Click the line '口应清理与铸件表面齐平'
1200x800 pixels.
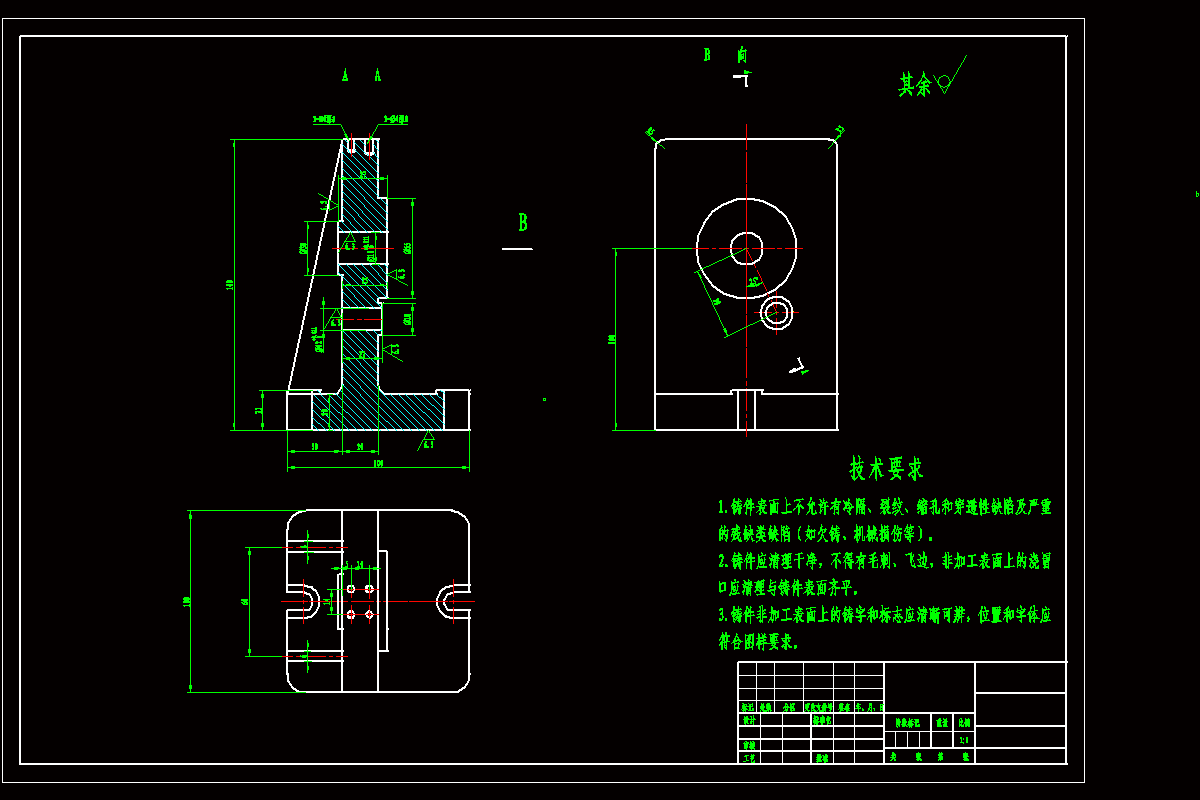click(x=789, y=588)
